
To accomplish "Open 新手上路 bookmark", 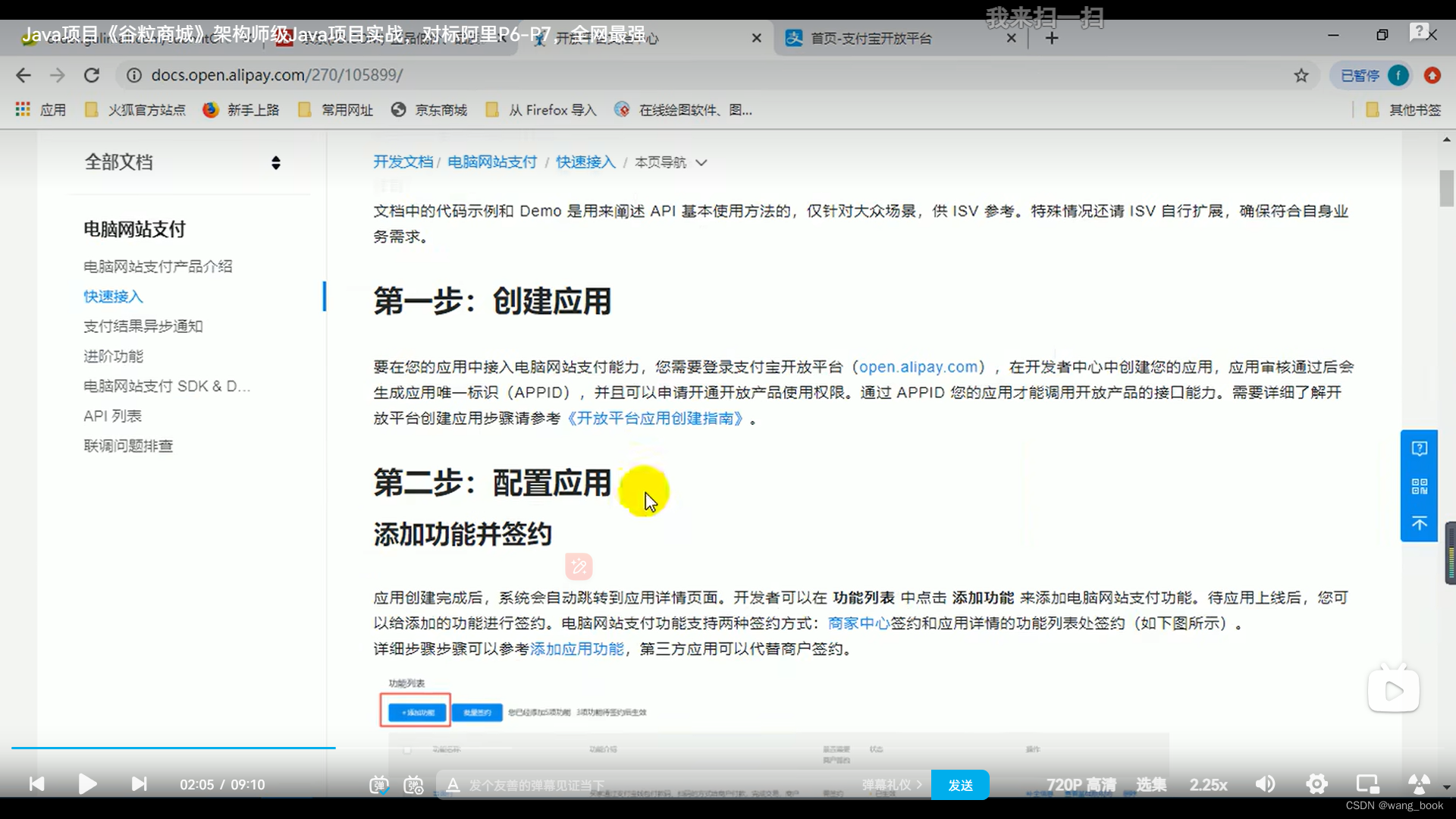I will point(241,110).
